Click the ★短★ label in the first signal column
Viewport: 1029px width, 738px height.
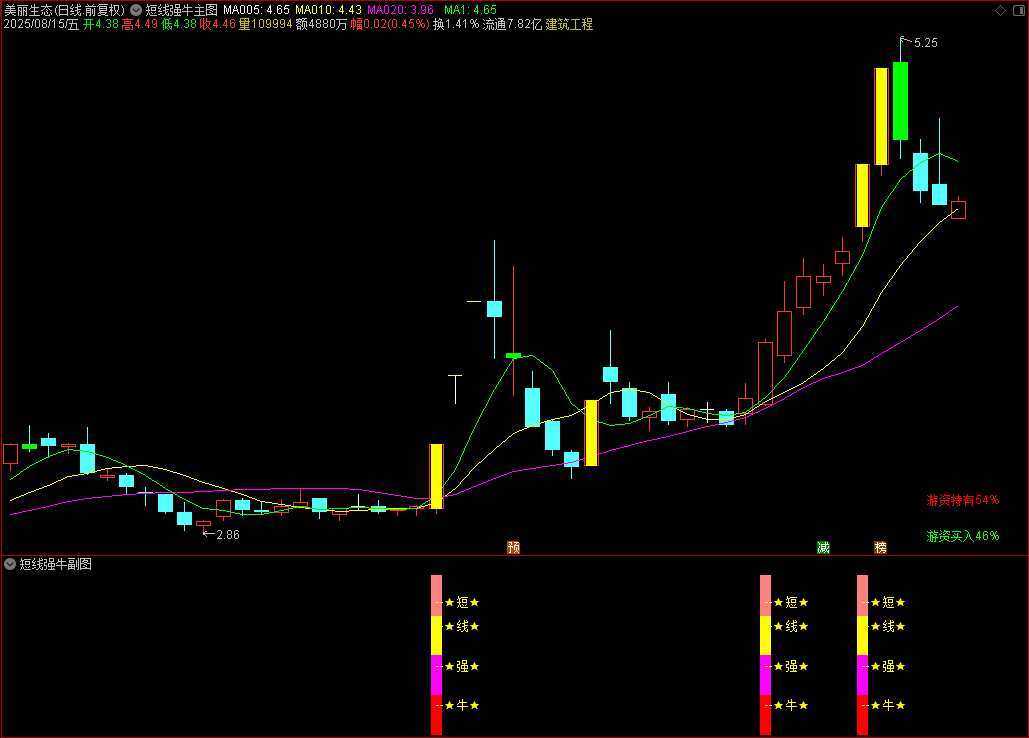[462, 602]
